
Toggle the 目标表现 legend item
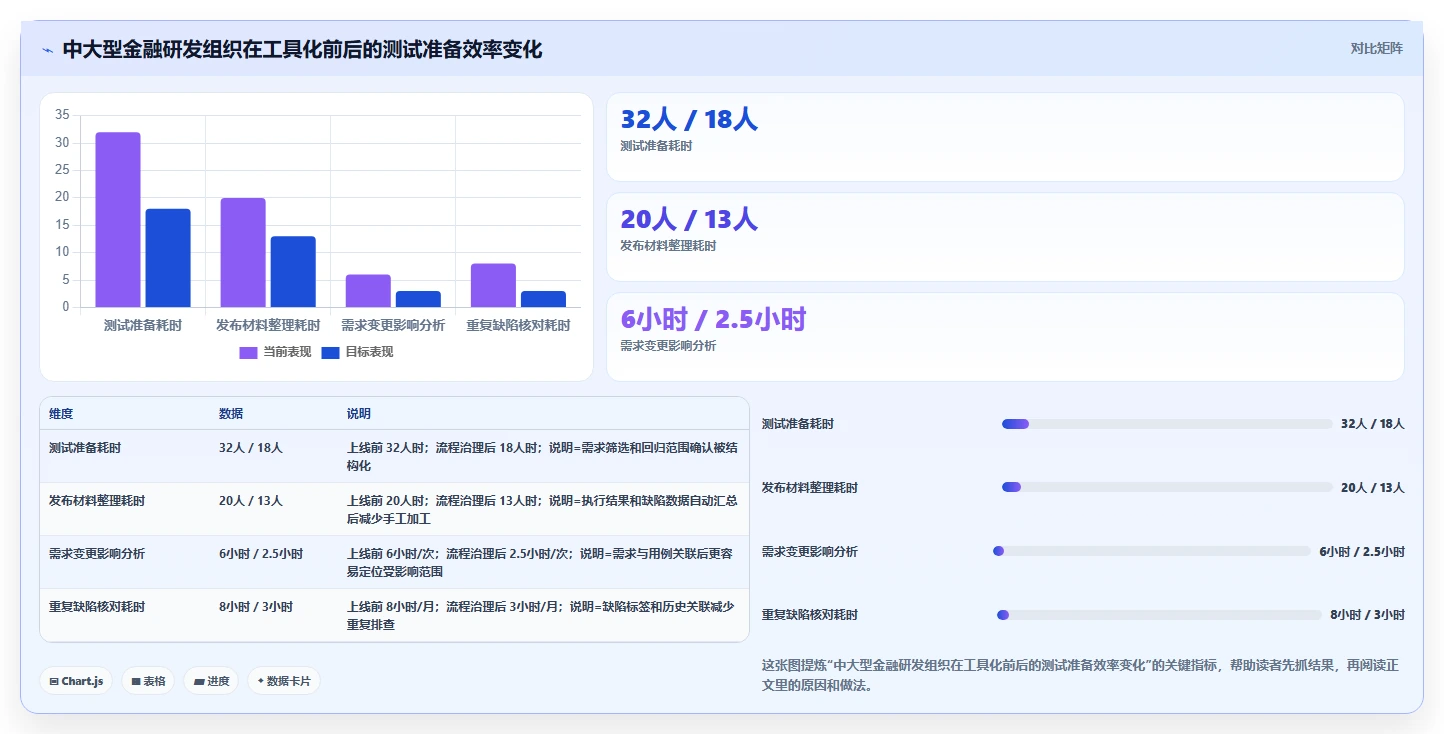(x=357, y=352)
